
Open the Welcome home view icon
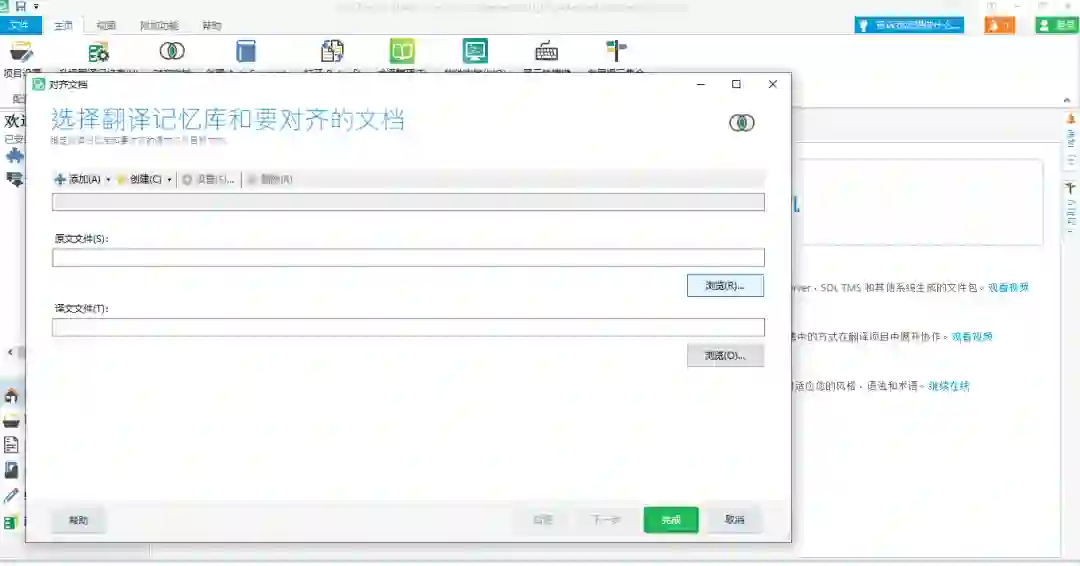(11, 396)
